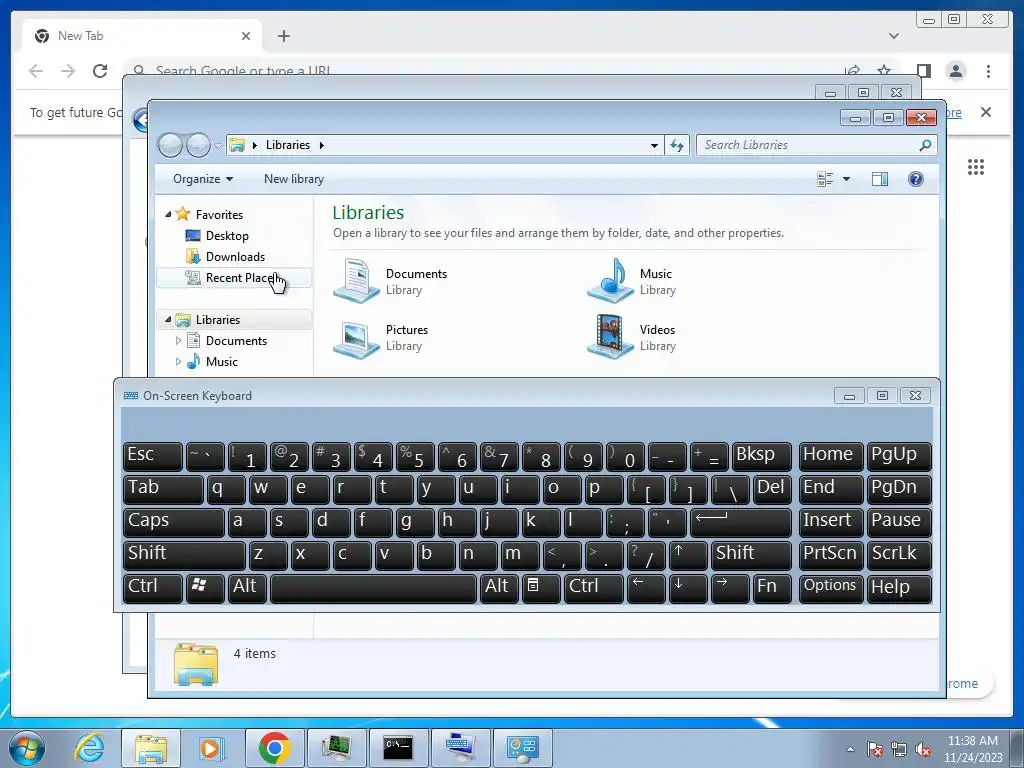Click the refresh button beside address bar
This screenshot has height=768, width=1024.
pos(677,145)
